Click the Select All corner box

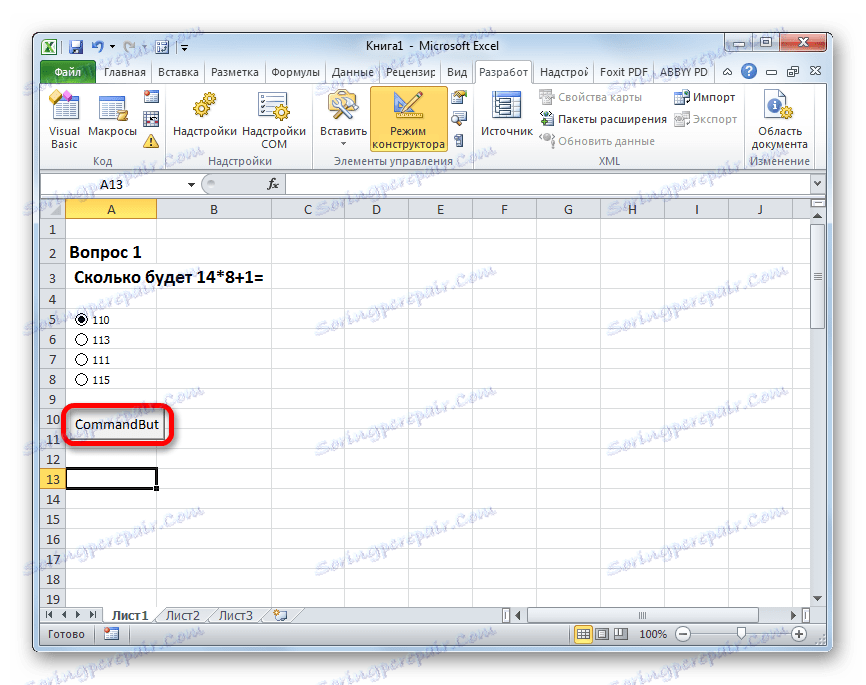tap(53, 209)
